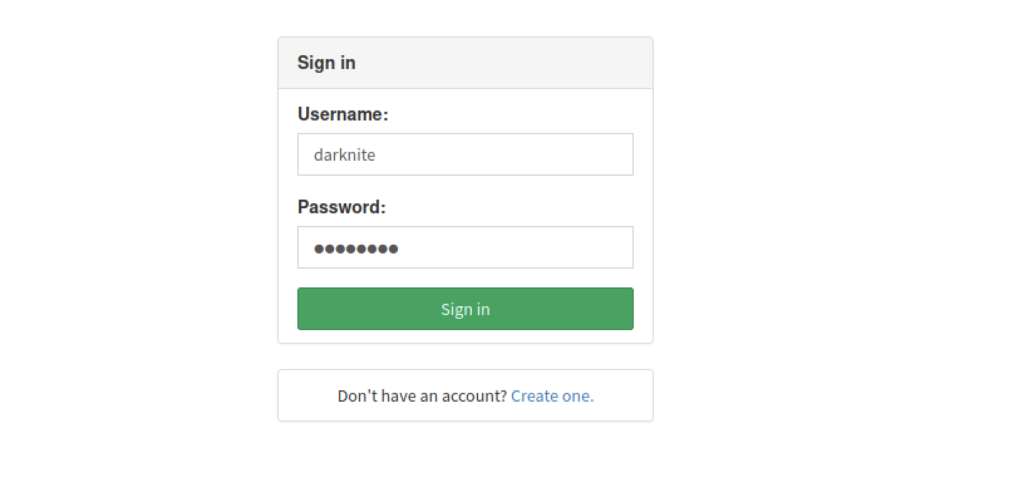Click the Sign in panel heading text
This screenshot has width=1024, height=487.
pos(326,63)
